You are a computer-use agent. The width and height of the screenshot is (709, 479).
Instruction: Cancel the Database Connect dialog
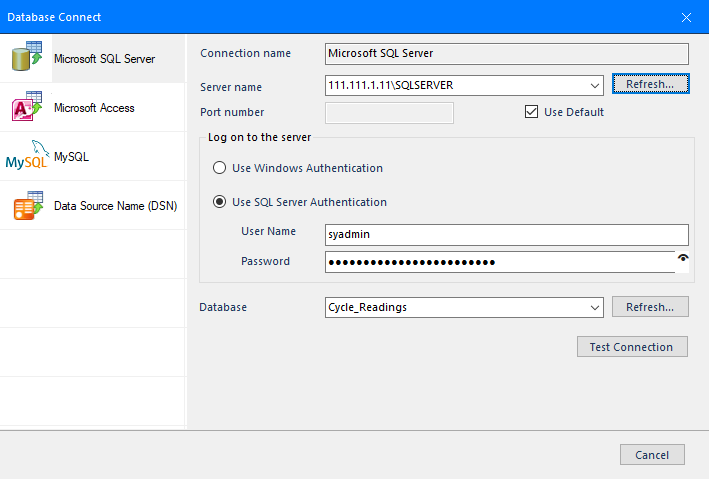click(652, 455)
